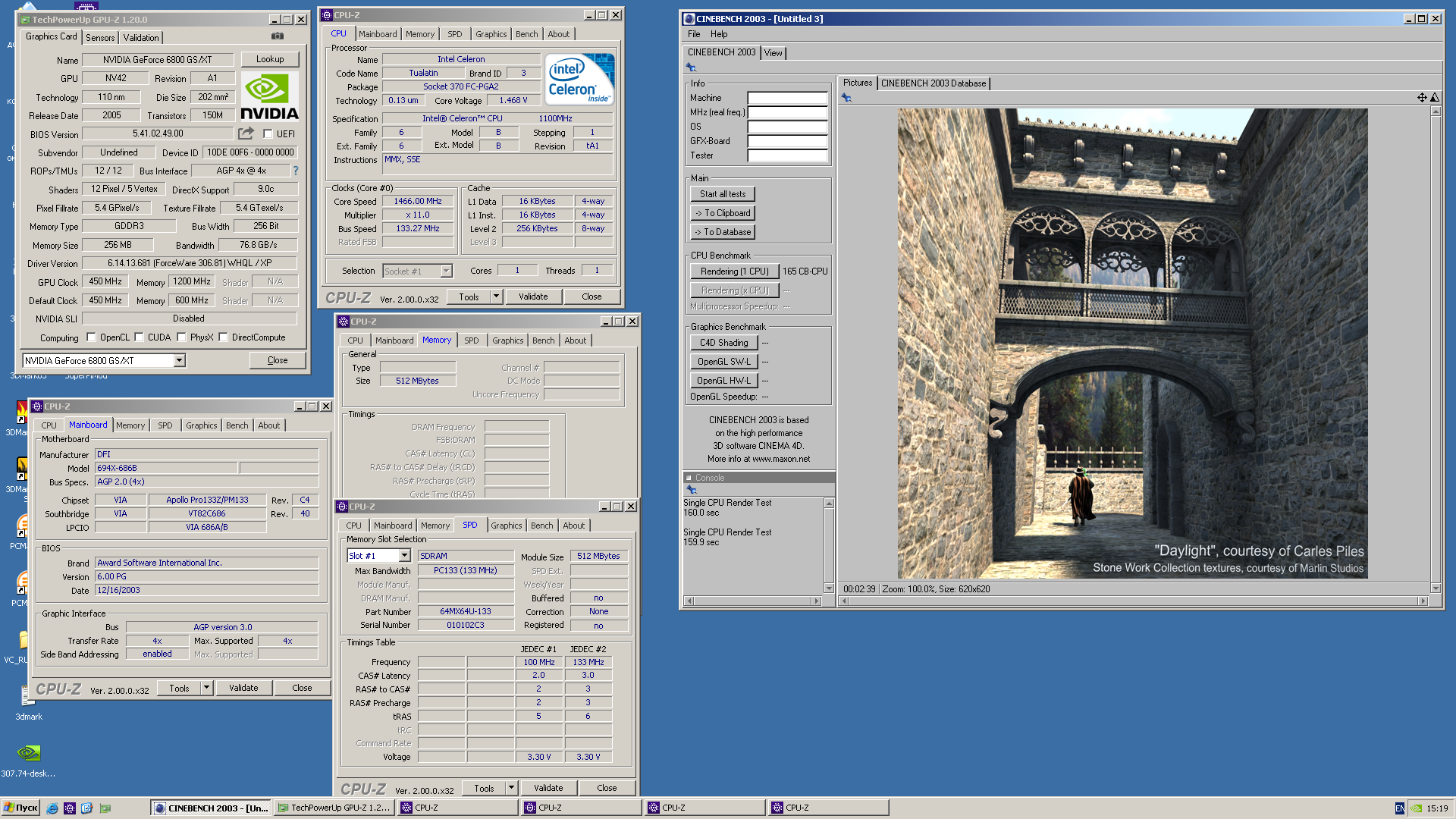Screen dimensions: 1456x819
Task: Click the triangle zoom icon above the render
Action: coord(1435,98)
